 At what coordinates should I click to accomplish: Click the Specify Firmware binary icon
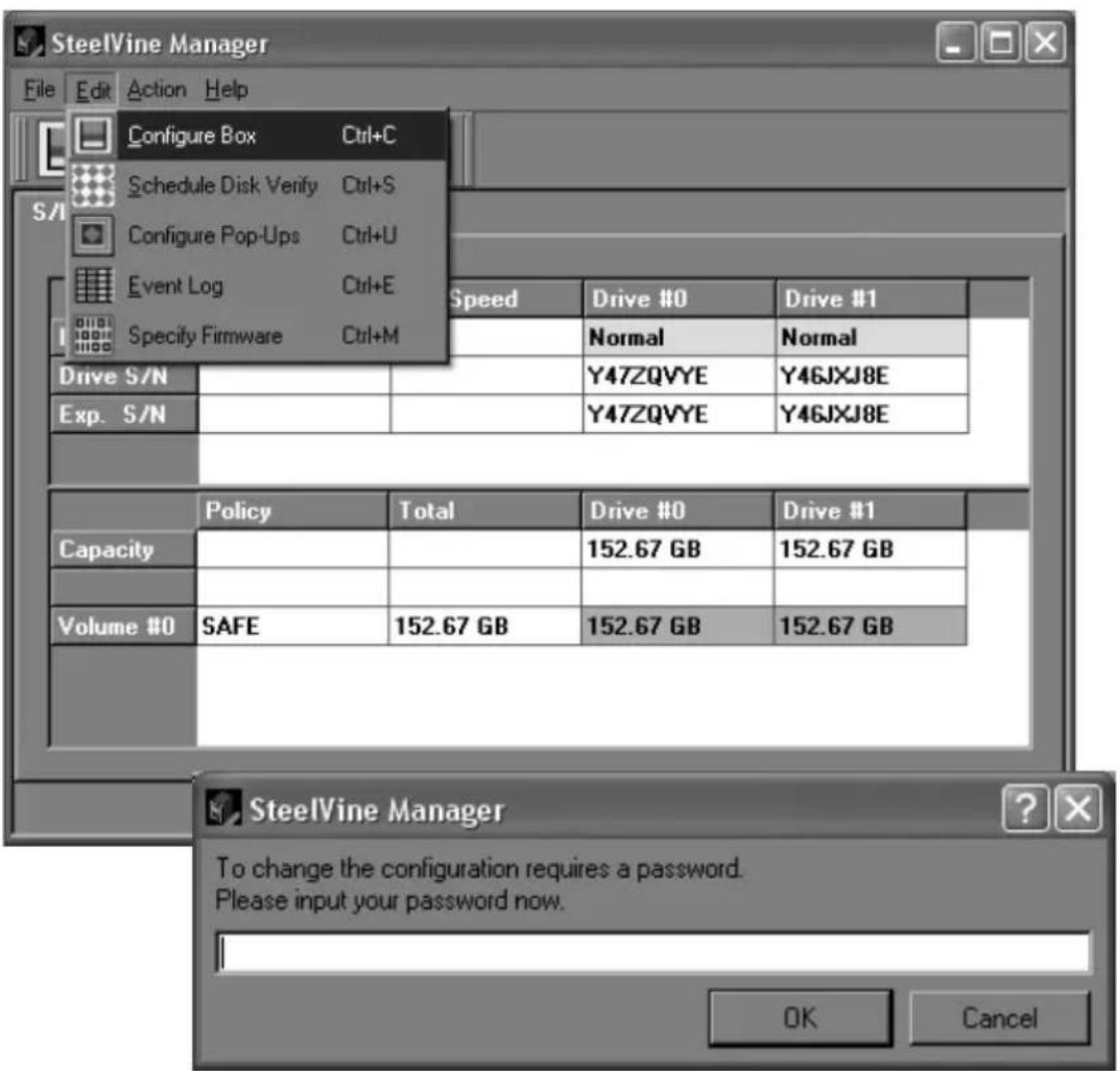93,334
